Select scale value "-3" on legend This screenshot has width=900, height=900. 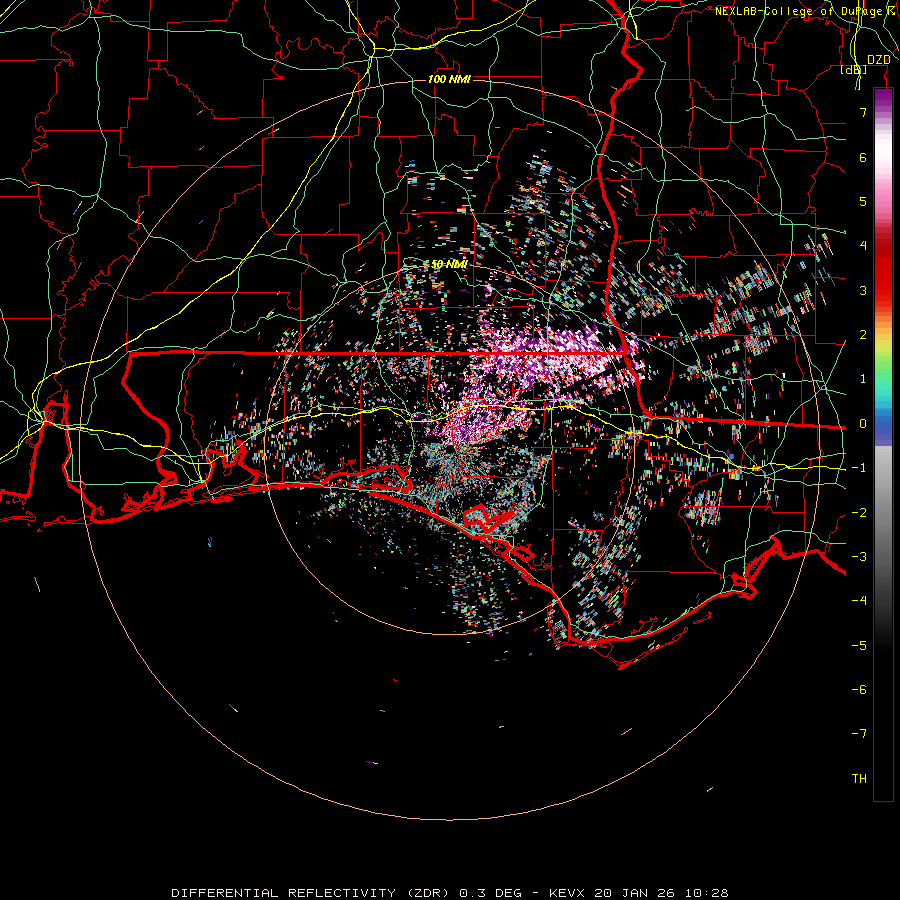[859, 557]
